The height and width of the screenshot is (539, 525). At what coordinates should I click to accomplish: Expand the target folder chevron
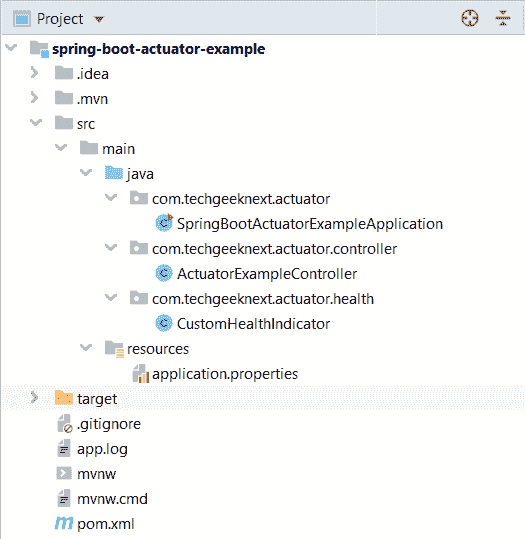click(x=34, y=397)
